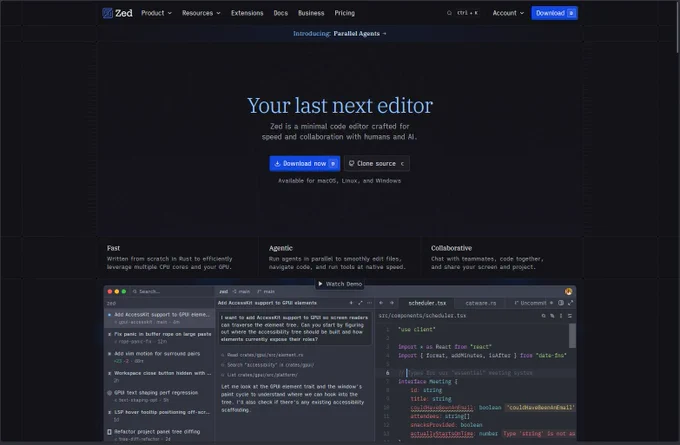Click the 'zed' project name in the editor title bar
Viewport: 680px width, 445px height.
coord(223,291)
